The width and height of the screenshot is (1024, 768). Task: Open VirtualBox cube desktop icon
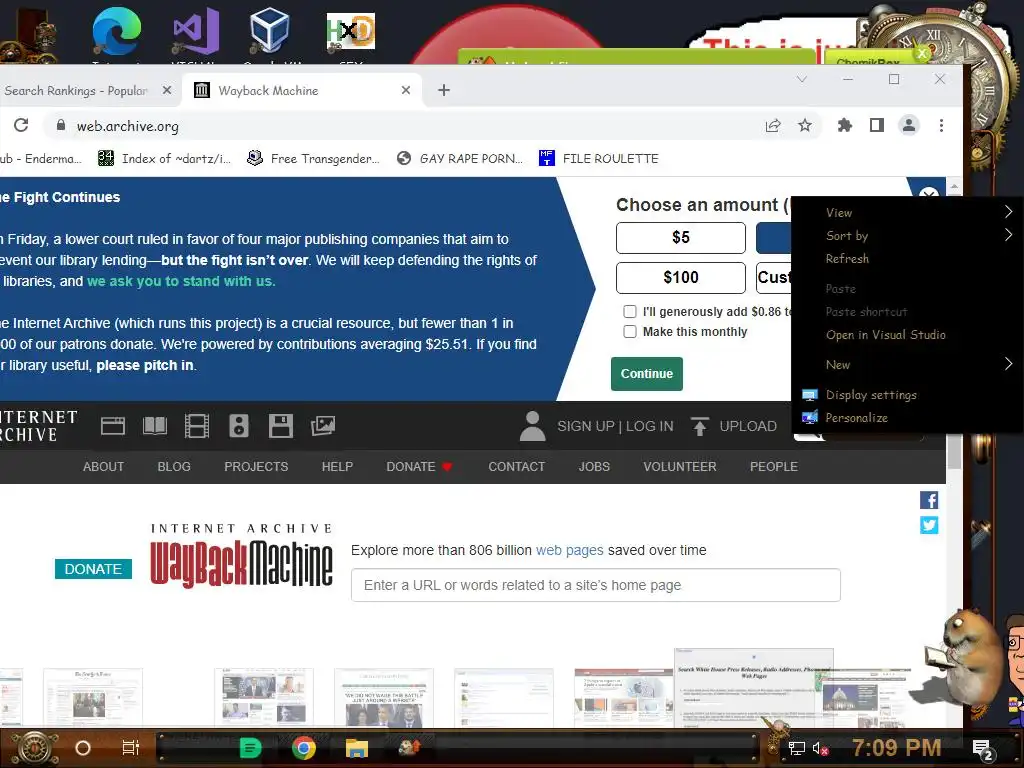pos(269,31)
